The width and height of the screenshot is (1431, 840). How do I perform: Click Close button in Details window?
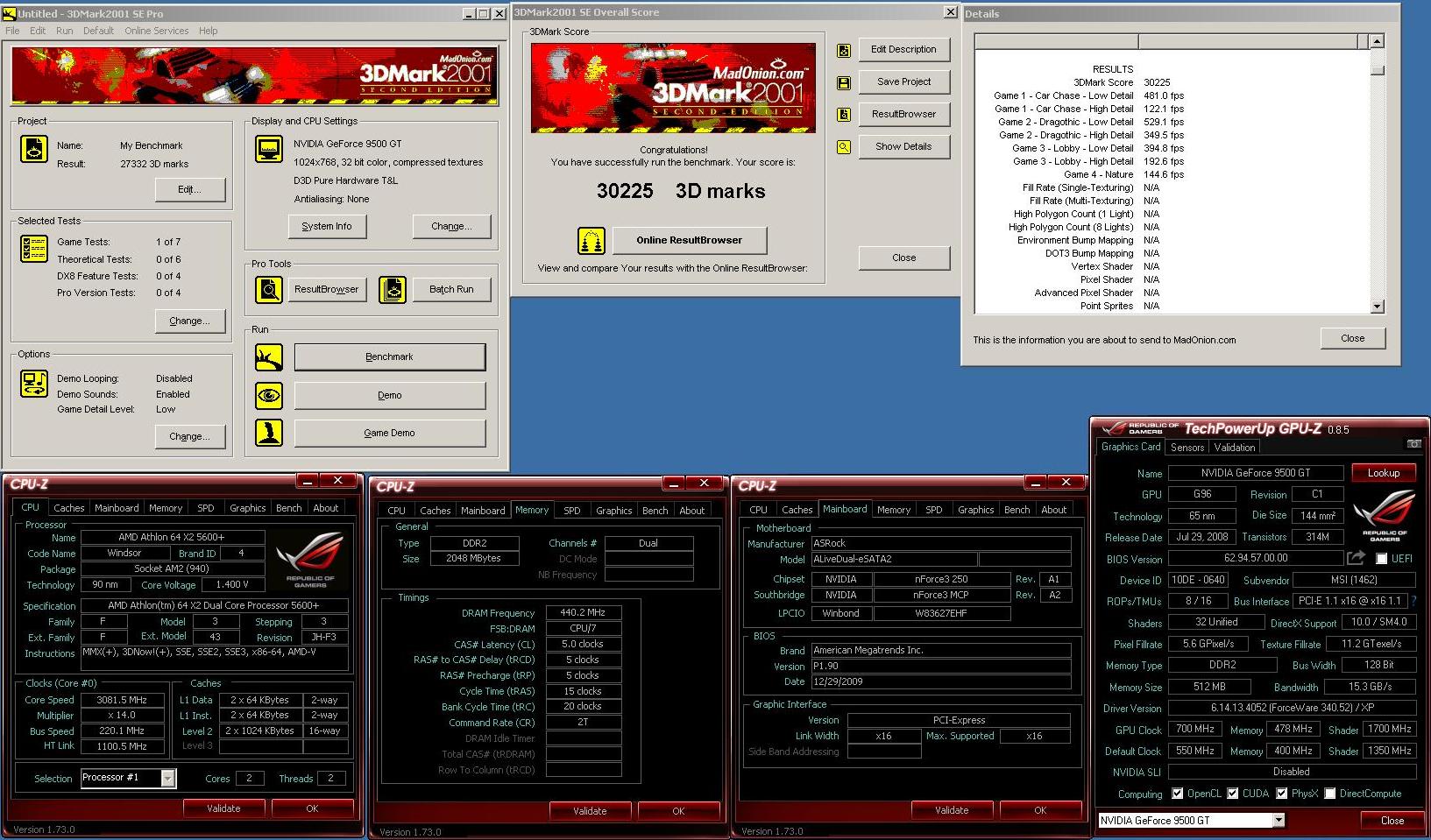[1352, 338]
